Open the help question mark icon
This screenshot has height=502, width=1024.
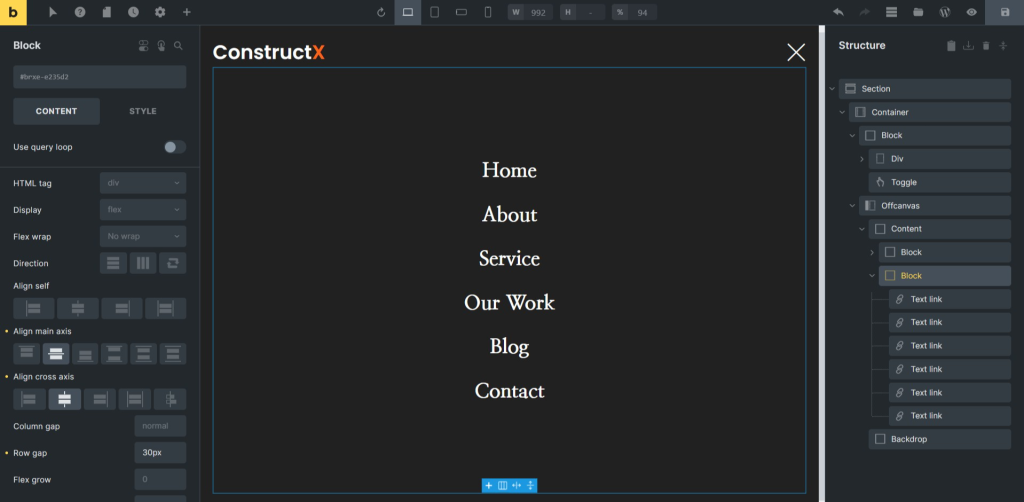point(80,12)
